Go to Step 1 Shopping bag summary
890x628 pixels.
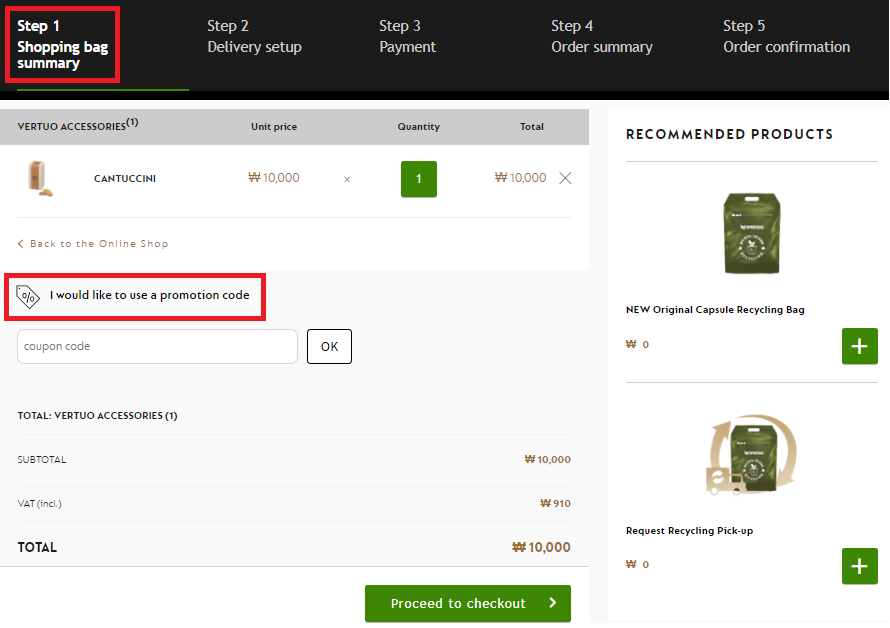(x=62, y=44)
